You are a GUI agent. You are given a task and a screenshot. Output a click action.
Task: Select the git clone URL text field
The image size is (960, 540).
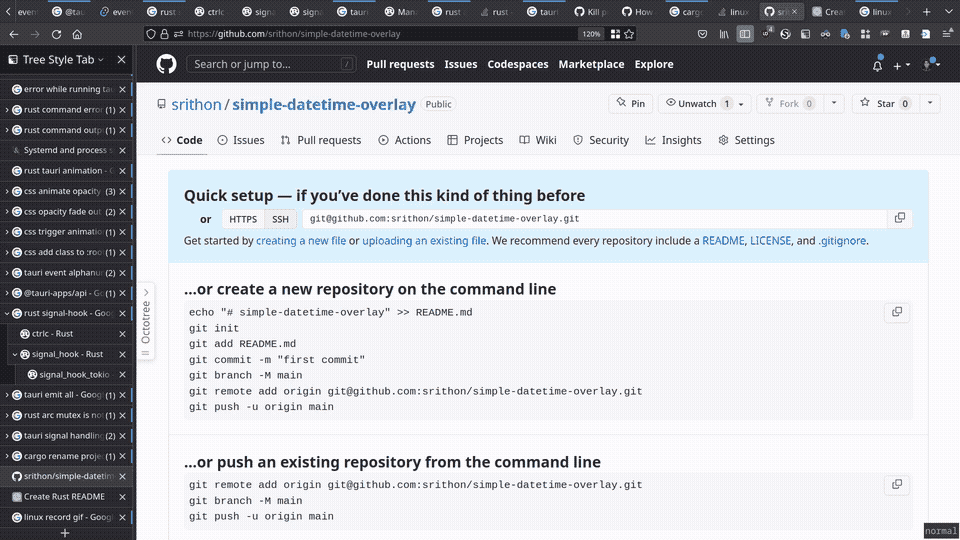[x=594, y=219]
